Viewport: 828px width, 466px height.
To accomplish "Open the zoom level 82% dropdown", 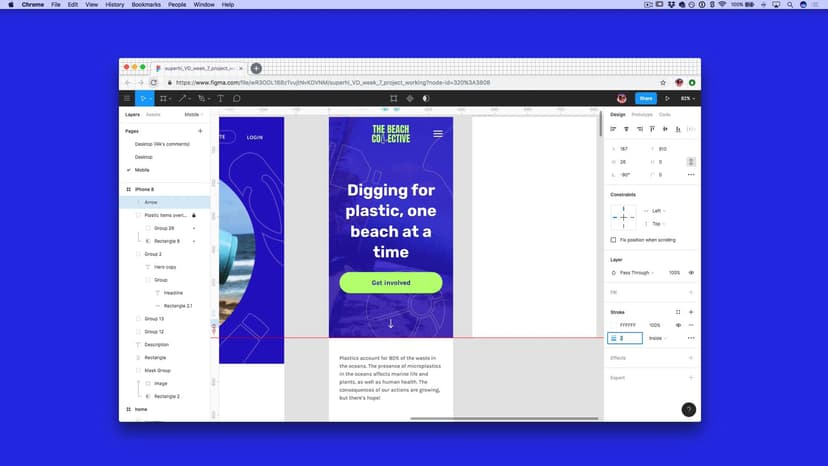I will tap(687, 98).
